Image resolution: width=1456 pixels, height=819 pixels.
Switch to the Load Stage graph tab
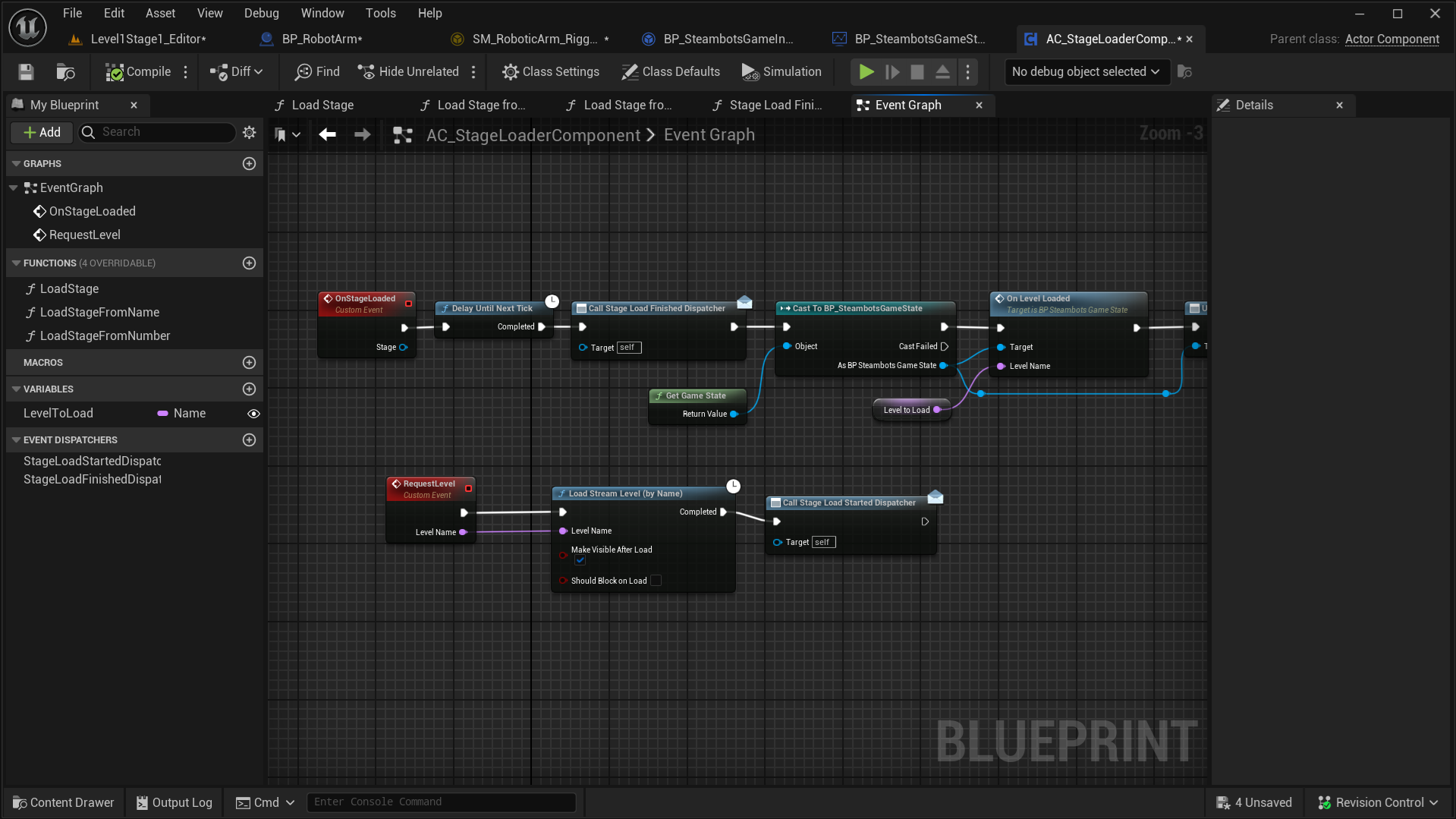(322, 105)
